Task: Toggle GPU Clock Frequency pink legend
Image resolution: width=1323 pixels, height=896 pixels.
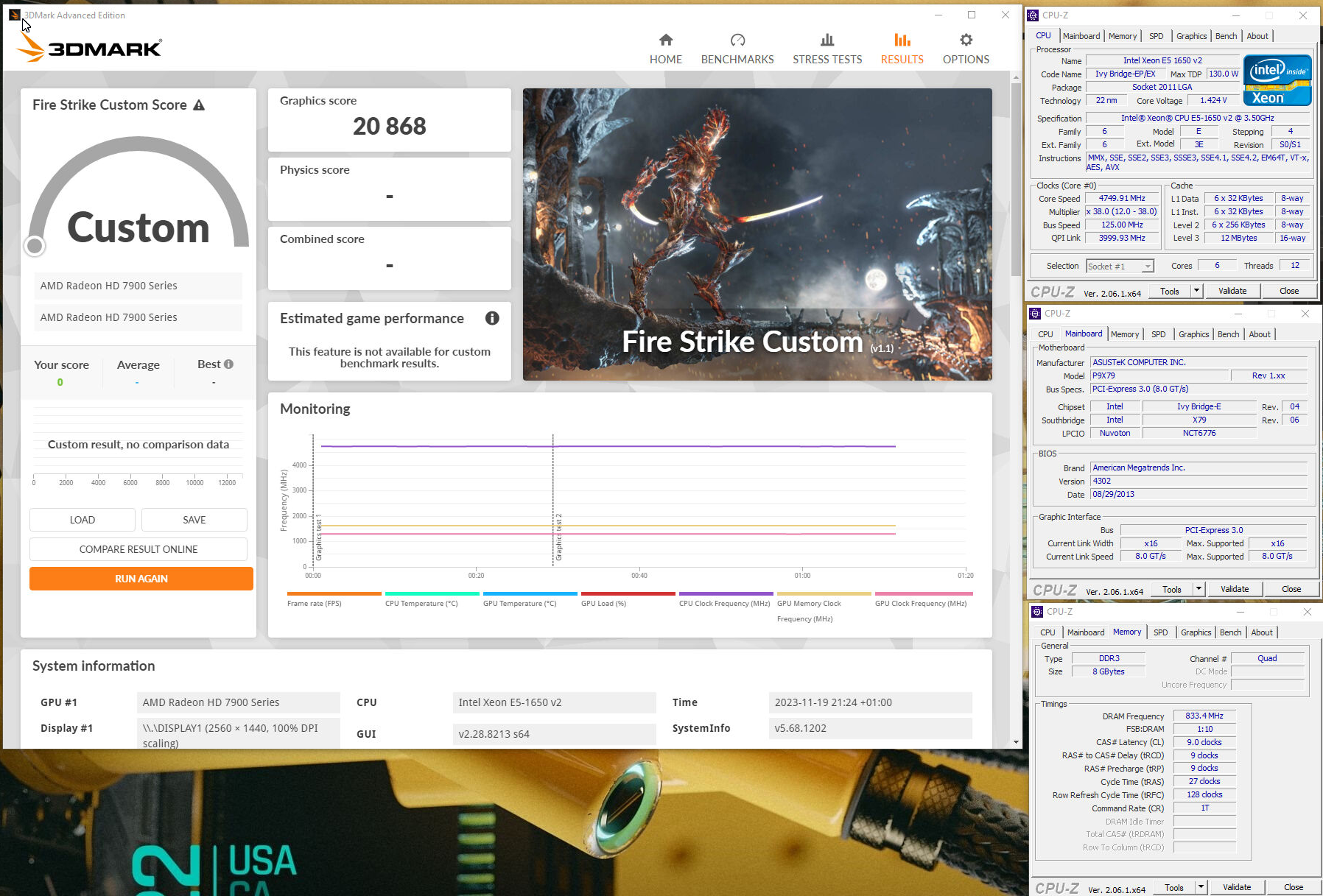Action: coord(924,593)
